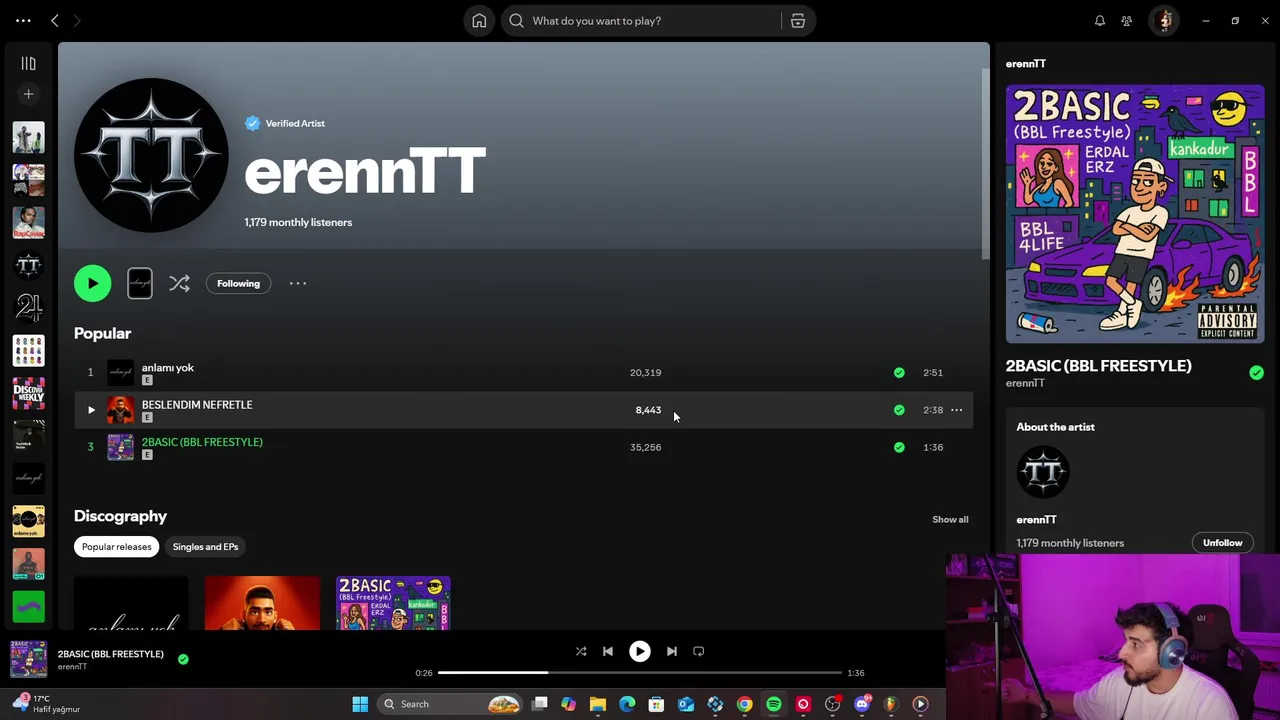Viewport: 1280px width, 720px height.
Task: Open 2BASIC release in Discography
Action: 393,603
